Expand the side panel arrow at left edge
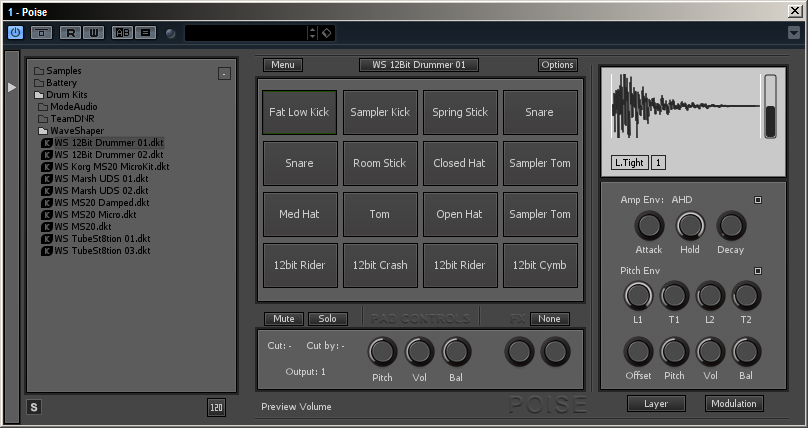Viewport: 808px width, 428px height. click(x=12, y=88)
